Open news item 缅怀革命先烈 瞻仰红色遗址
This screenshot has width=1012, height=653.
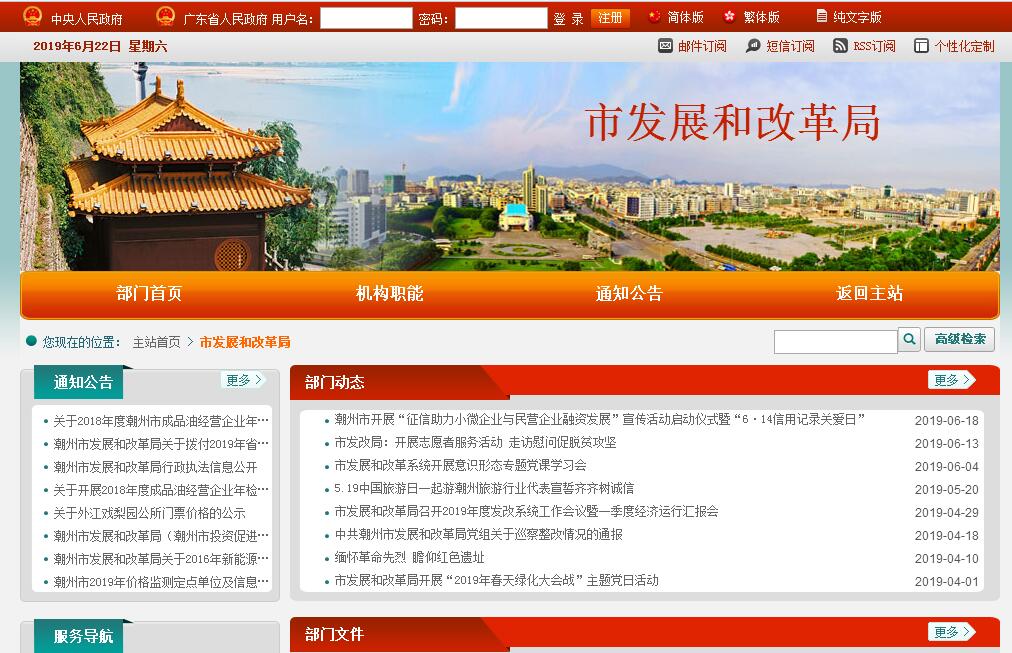pyautogui.click(x=410, y=558)
